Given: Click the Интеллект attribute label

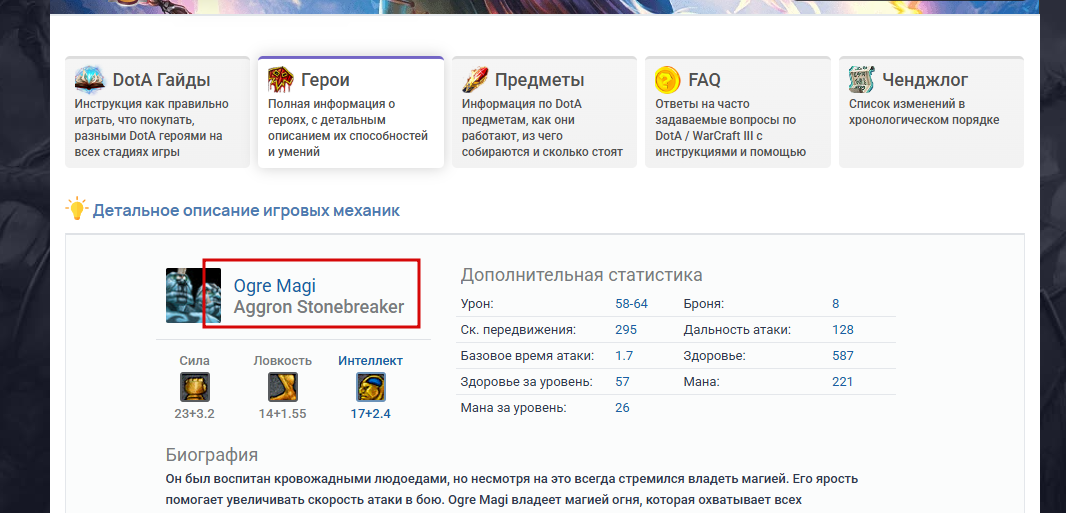Looking at the screenshot, I should click(x=371, y=361).
